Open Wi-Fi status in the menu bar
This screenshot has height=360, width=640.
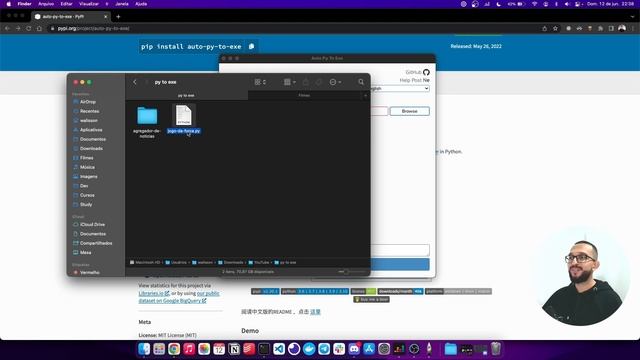point(534,4)
